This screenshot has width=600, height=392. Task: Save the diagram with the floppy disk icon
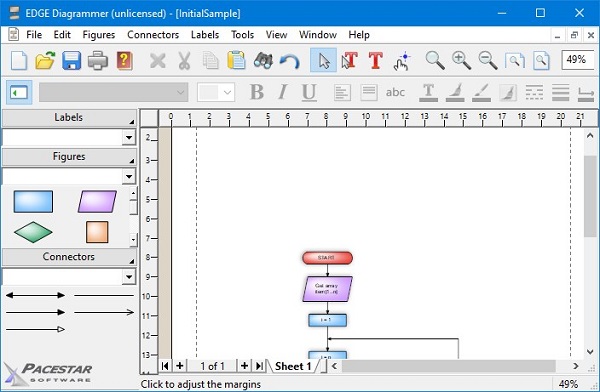tap(72, 60)
